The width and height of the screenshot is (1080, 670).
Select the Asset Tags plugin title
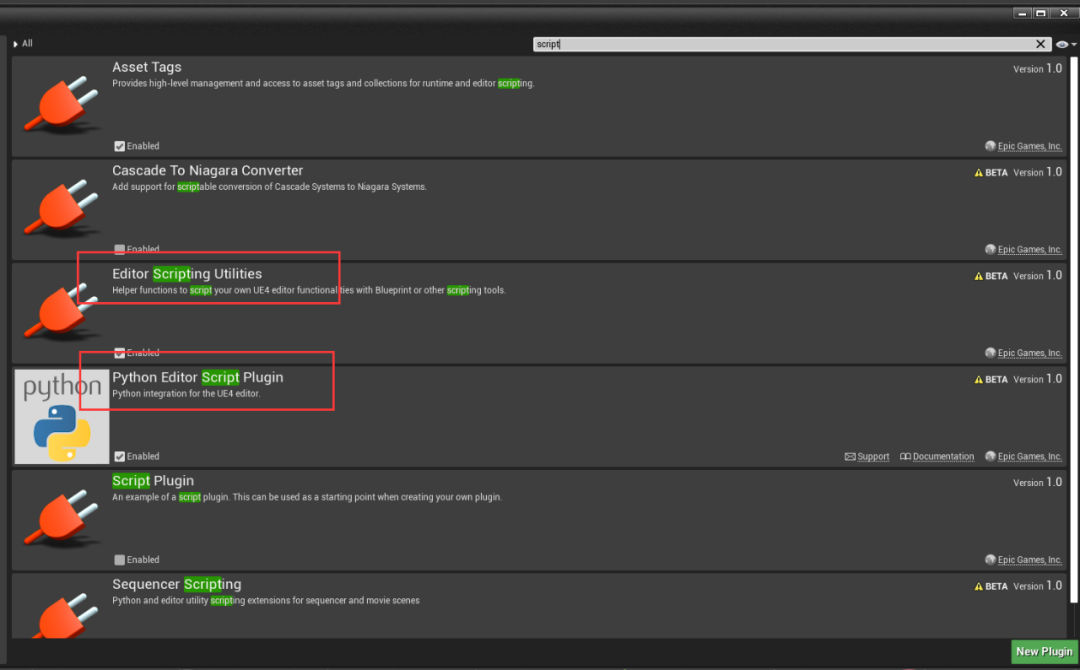pos(147,67)
